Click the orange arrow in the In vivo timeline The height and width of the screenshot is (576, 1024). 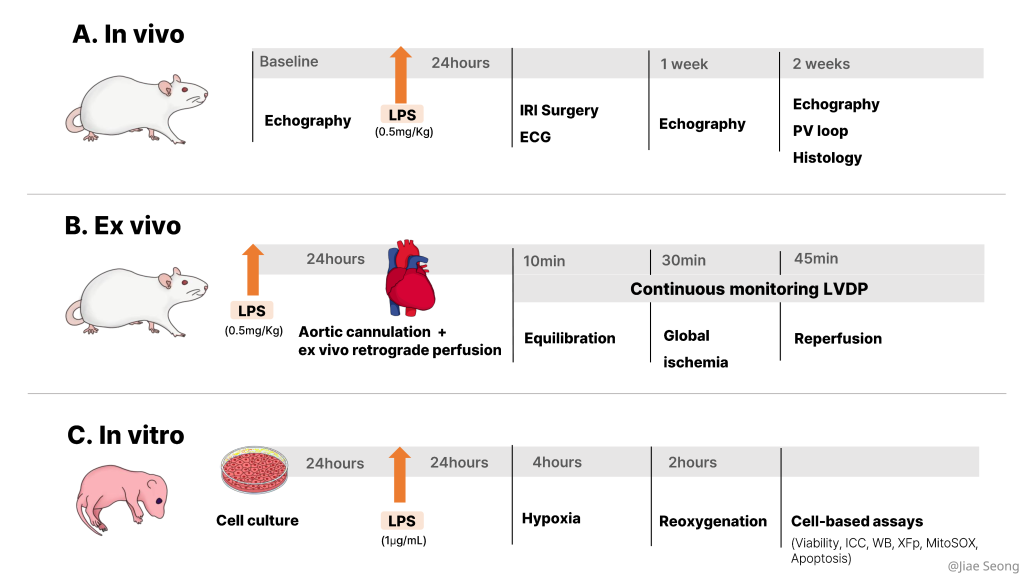point(400,73)
